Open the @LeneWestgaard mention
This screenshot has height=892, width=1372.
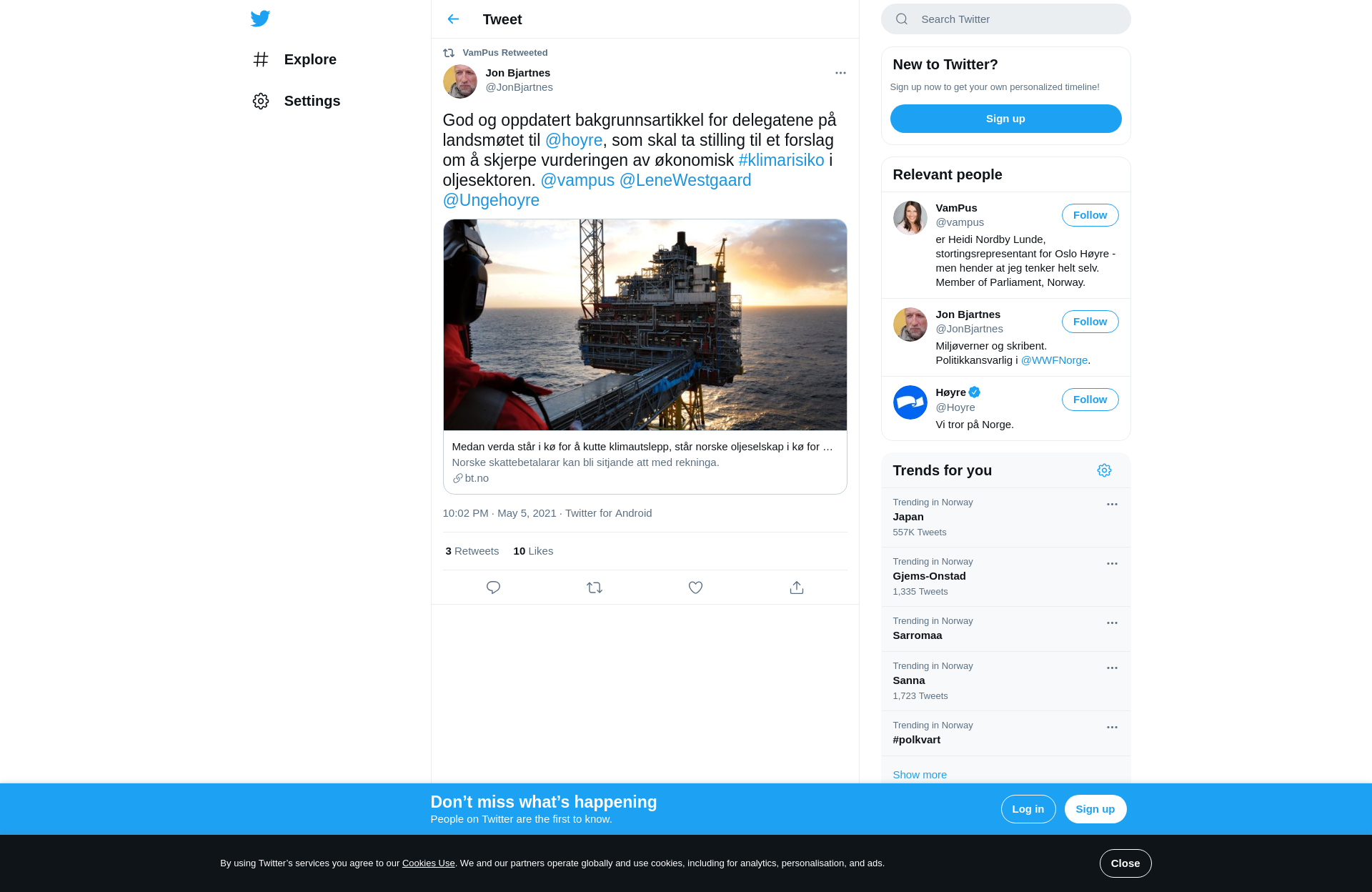pos(685,180)
